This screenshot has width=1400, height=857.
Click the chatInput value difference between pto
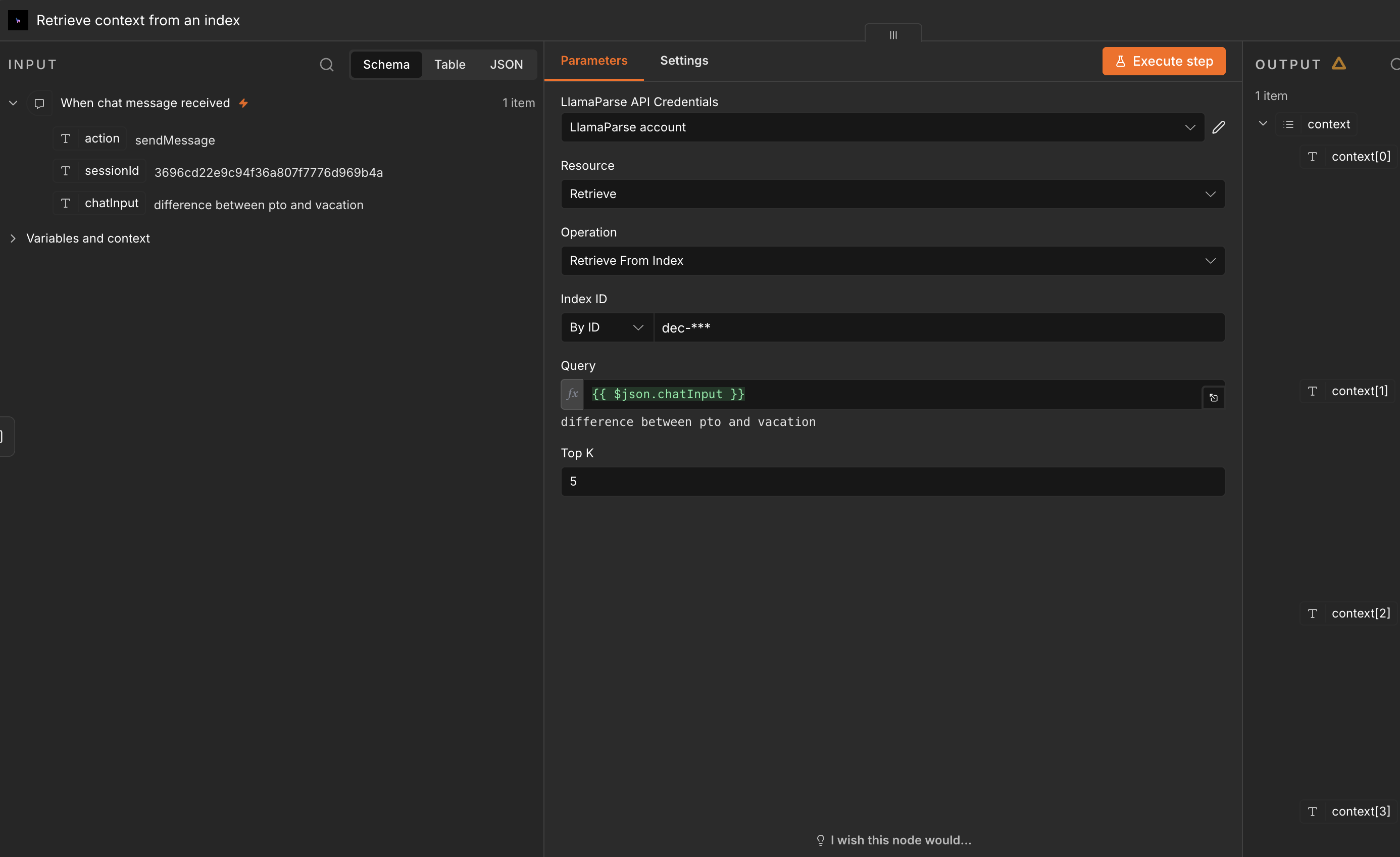259,205
